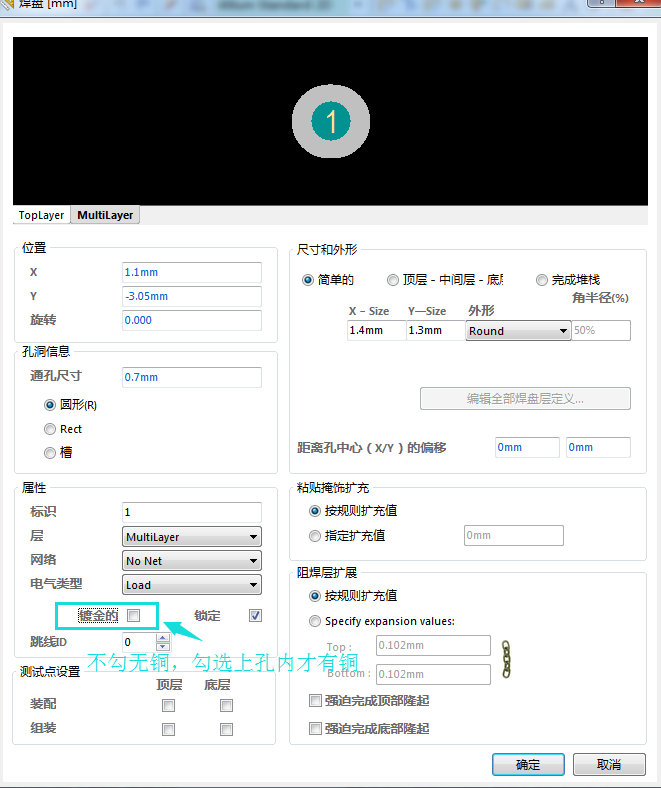This screenshot has height=788, width=661.
Task: Enable the 镀金的 (plated) checkbox
Action: pos(134,615)
